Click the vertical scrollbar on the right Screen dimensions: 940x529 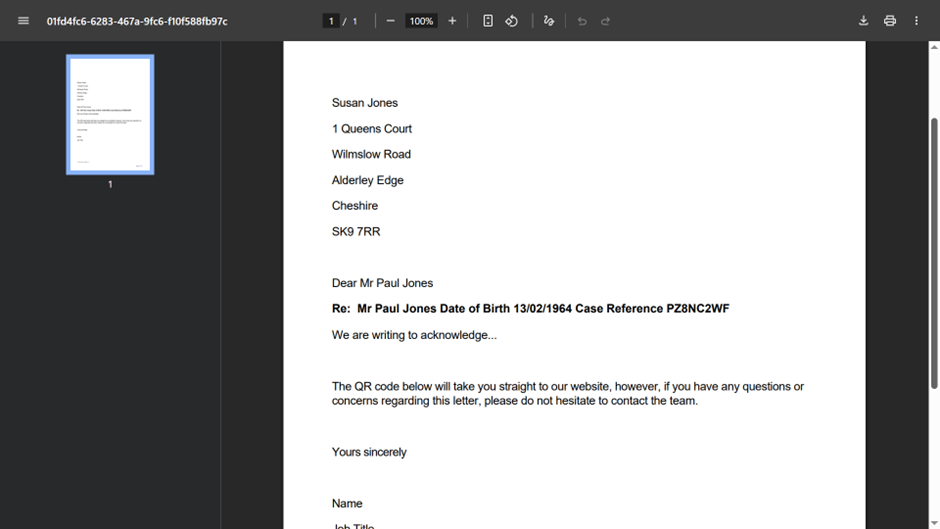coord(934,250)
